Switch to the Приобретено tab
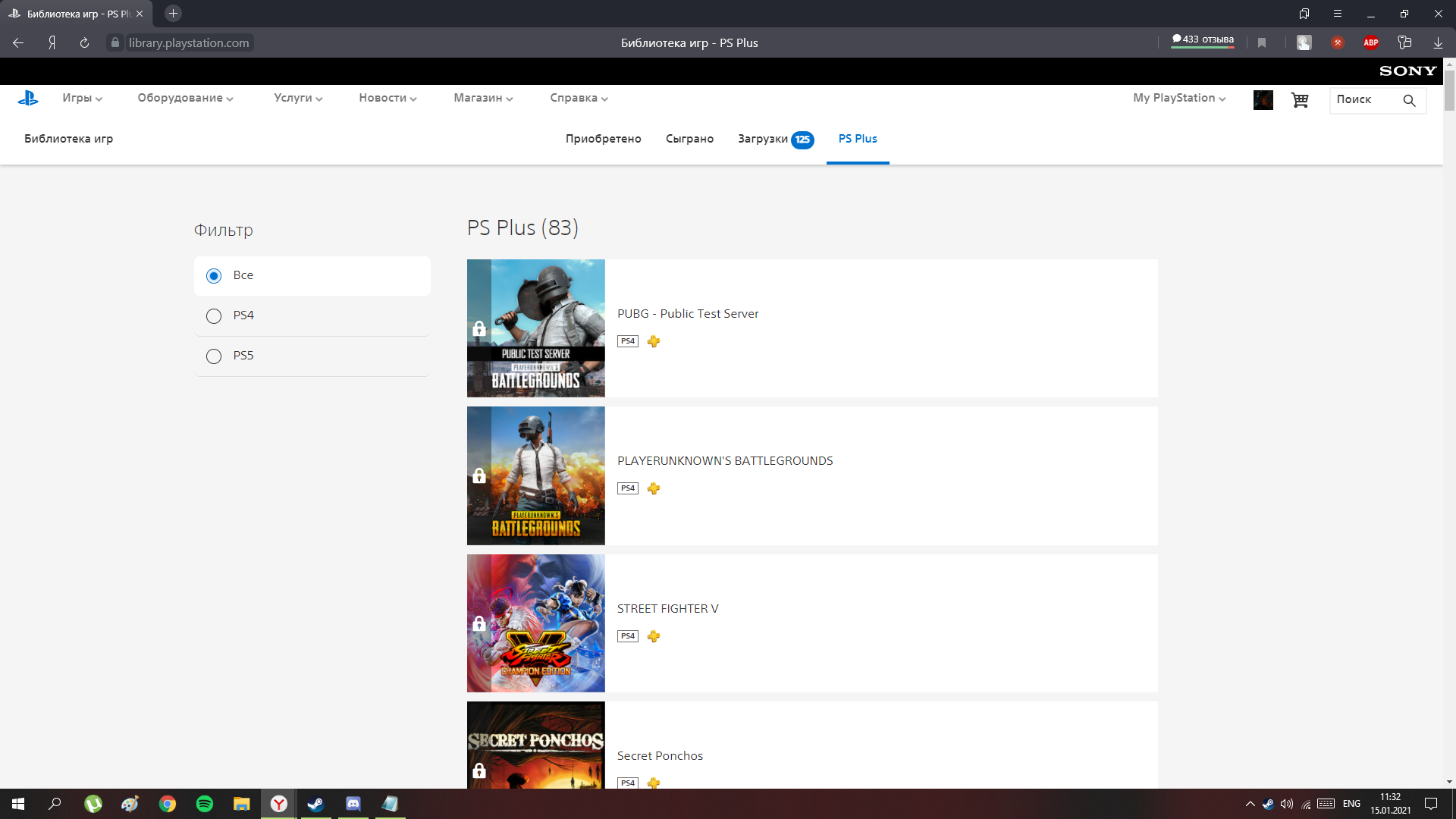 point(603,139)
